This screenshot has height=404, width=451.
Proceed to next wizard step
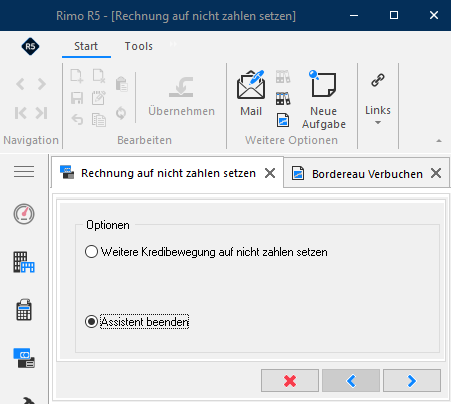[x=412, y=380]
